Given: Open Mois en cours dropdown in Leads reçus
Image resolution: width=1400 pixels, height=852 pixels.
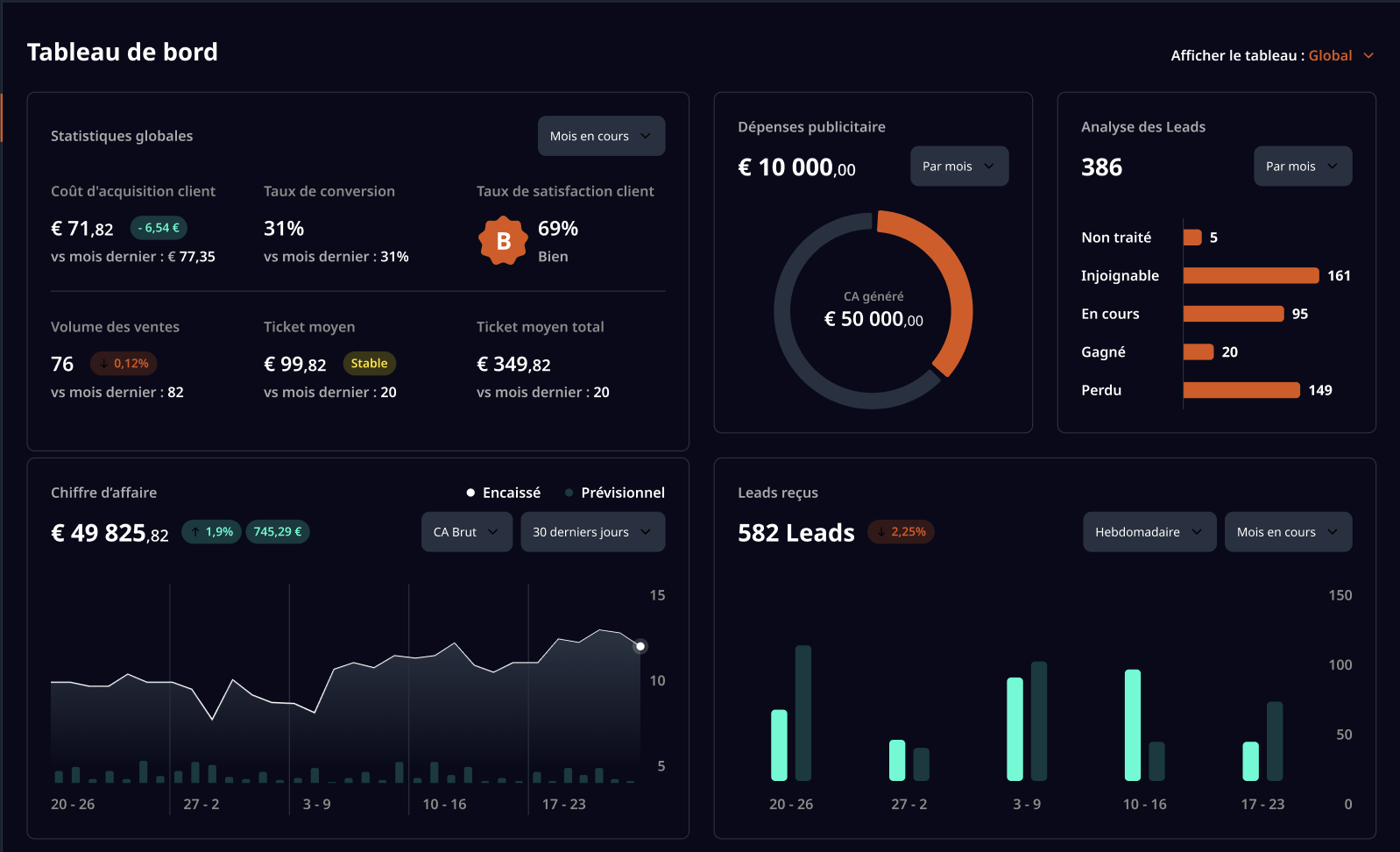Looking at the screenshot, I should (x=1288, y=532).
